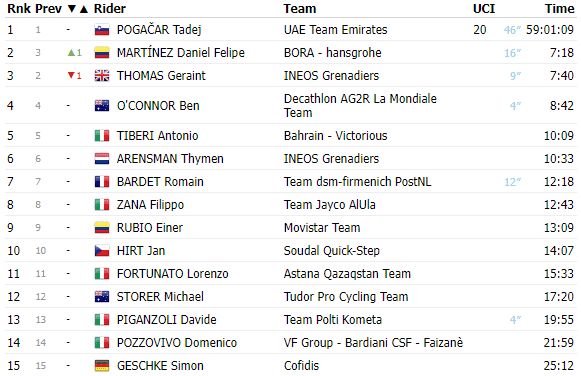Click the green up arrow for Martínez
Image resolution: width=581 pixels, height=376 pixels.
point(72,53)
